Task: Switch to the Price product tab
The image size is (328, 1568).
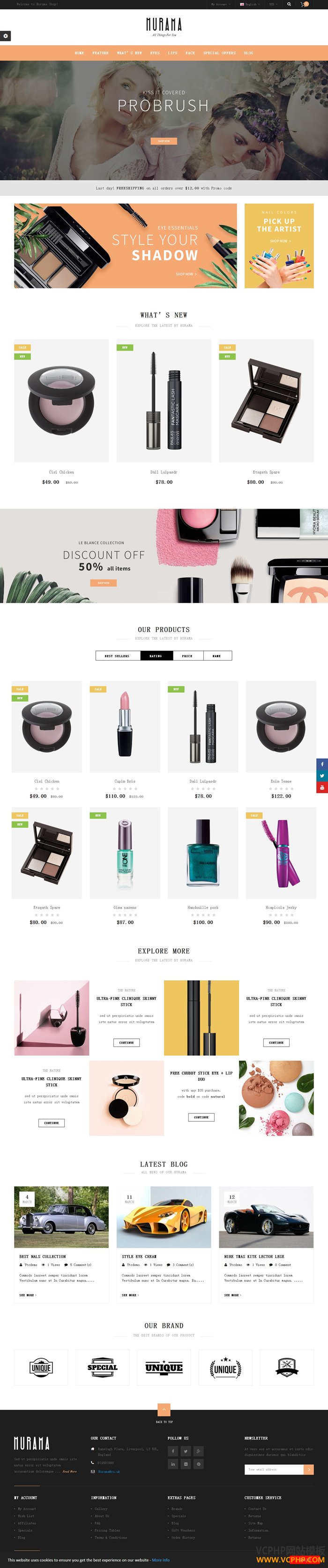Action: pos(187,655)
